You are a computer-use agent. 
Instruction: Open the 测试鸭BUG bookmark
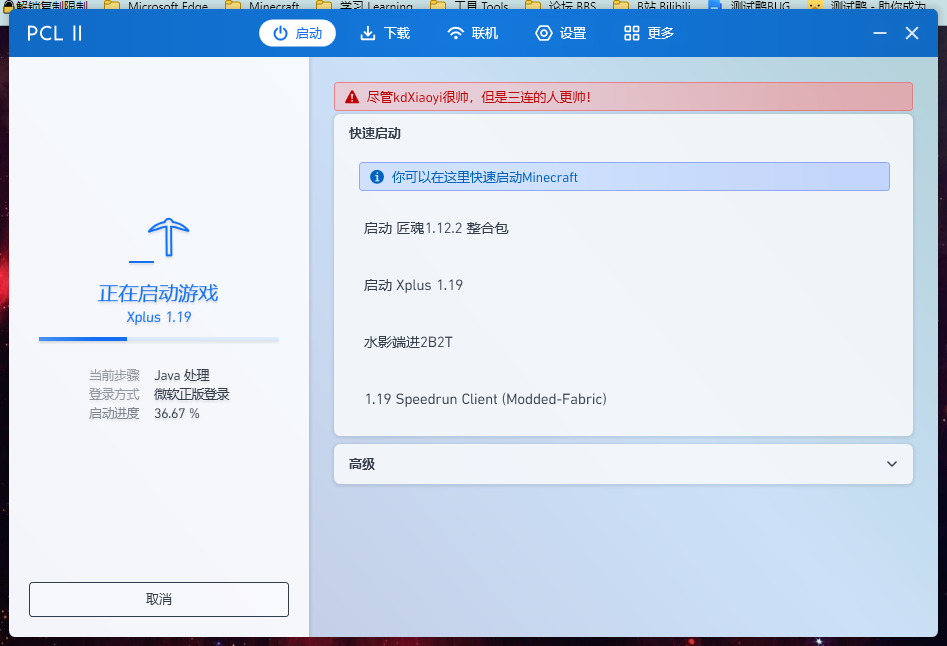click(750, 5)
